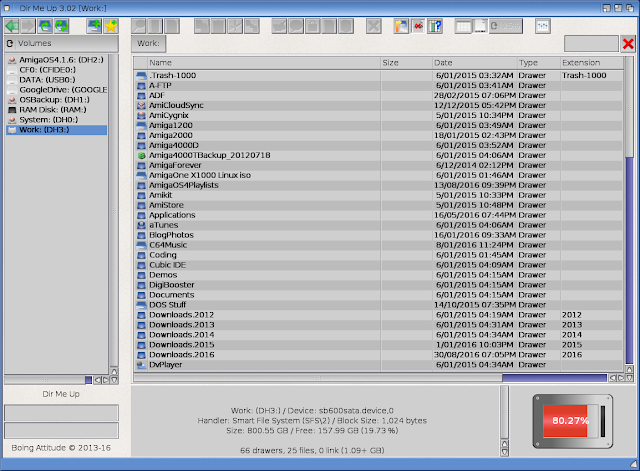This screenshot has width=640, height=471.
Task: Click the green Amiga4000TBackup_20120718 icon
Action: coord(141,156)
